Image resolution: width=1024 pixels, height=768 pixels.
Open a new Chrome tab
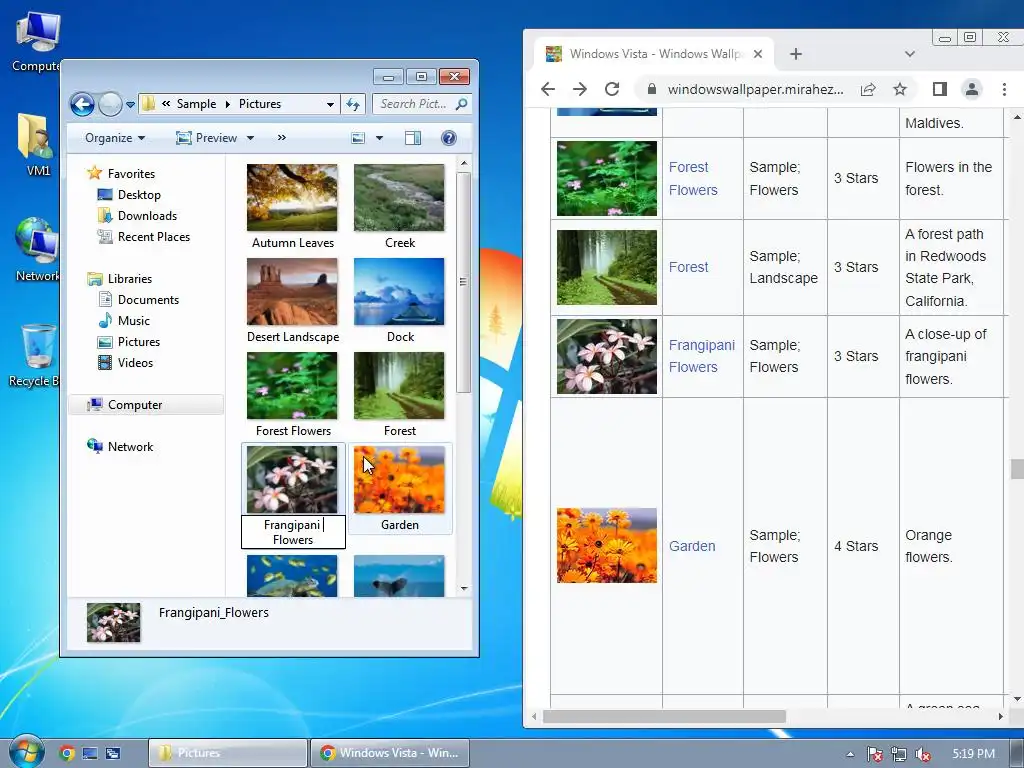pyautogui.click(x=795, y=54)
